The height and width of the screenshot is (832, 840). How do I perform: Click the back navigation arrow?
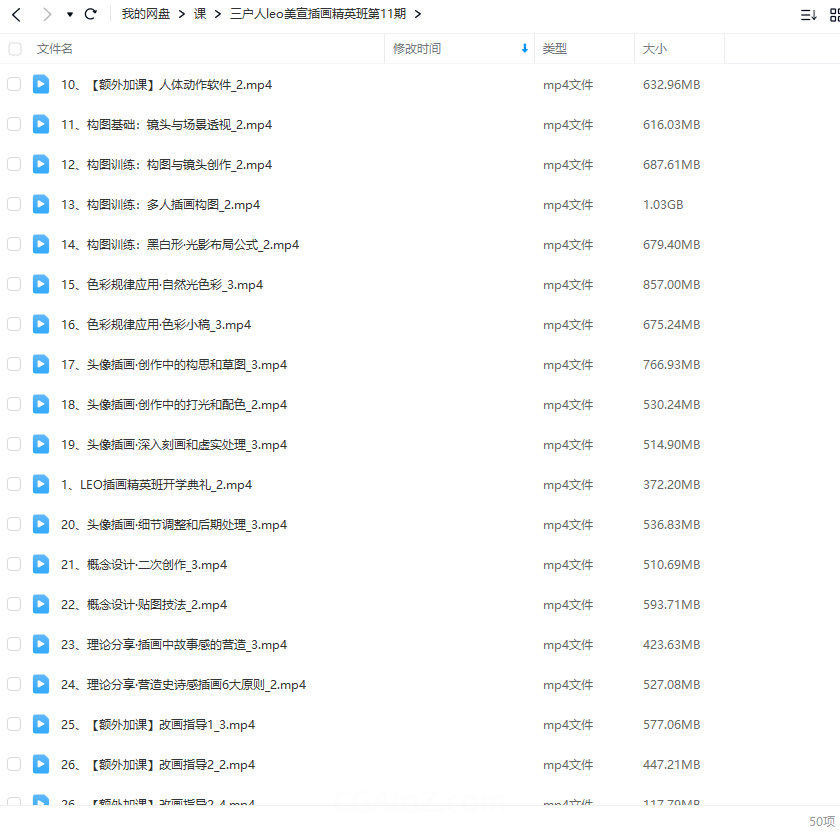[x=16, y=14]
